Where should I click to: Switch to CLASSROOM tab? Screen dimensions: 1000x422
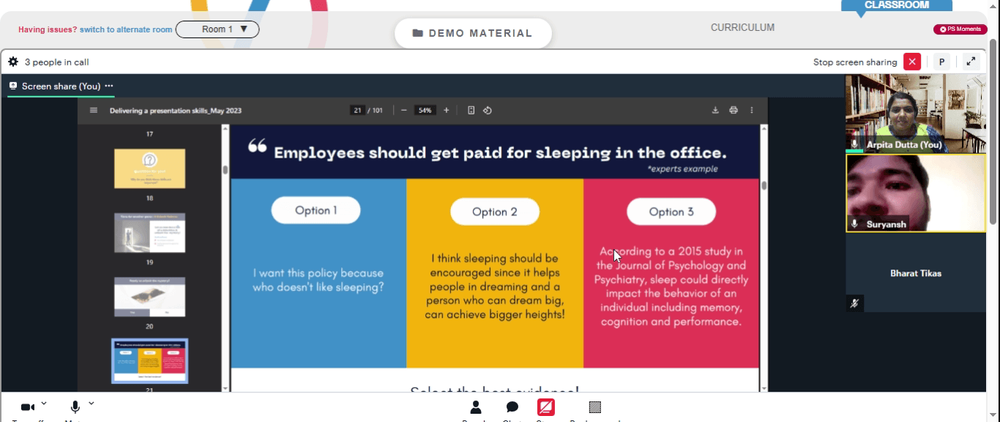pyautogui.click(x=896, y=5)
